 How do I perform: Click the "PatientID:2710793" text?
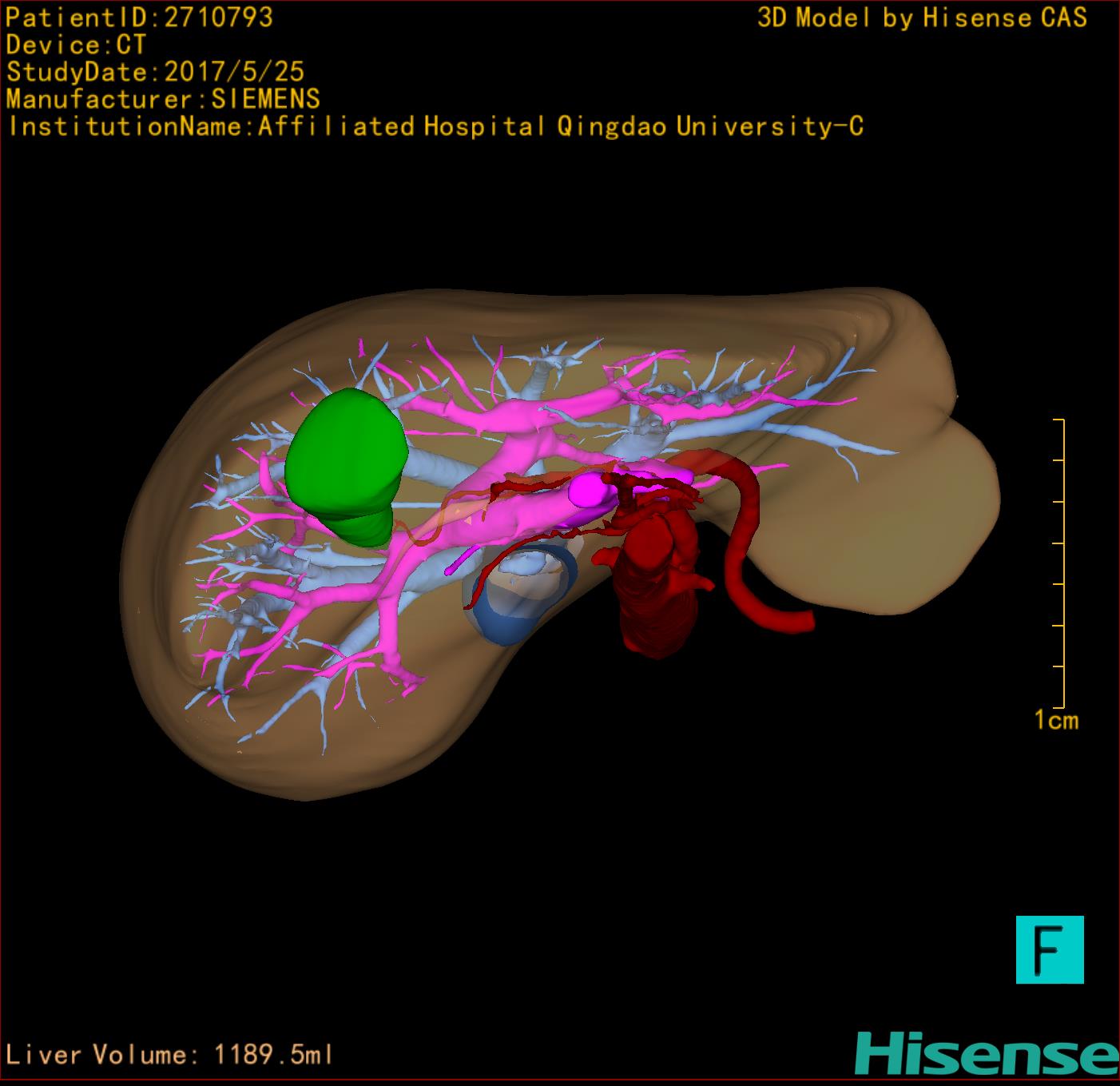tap(140, 18)
